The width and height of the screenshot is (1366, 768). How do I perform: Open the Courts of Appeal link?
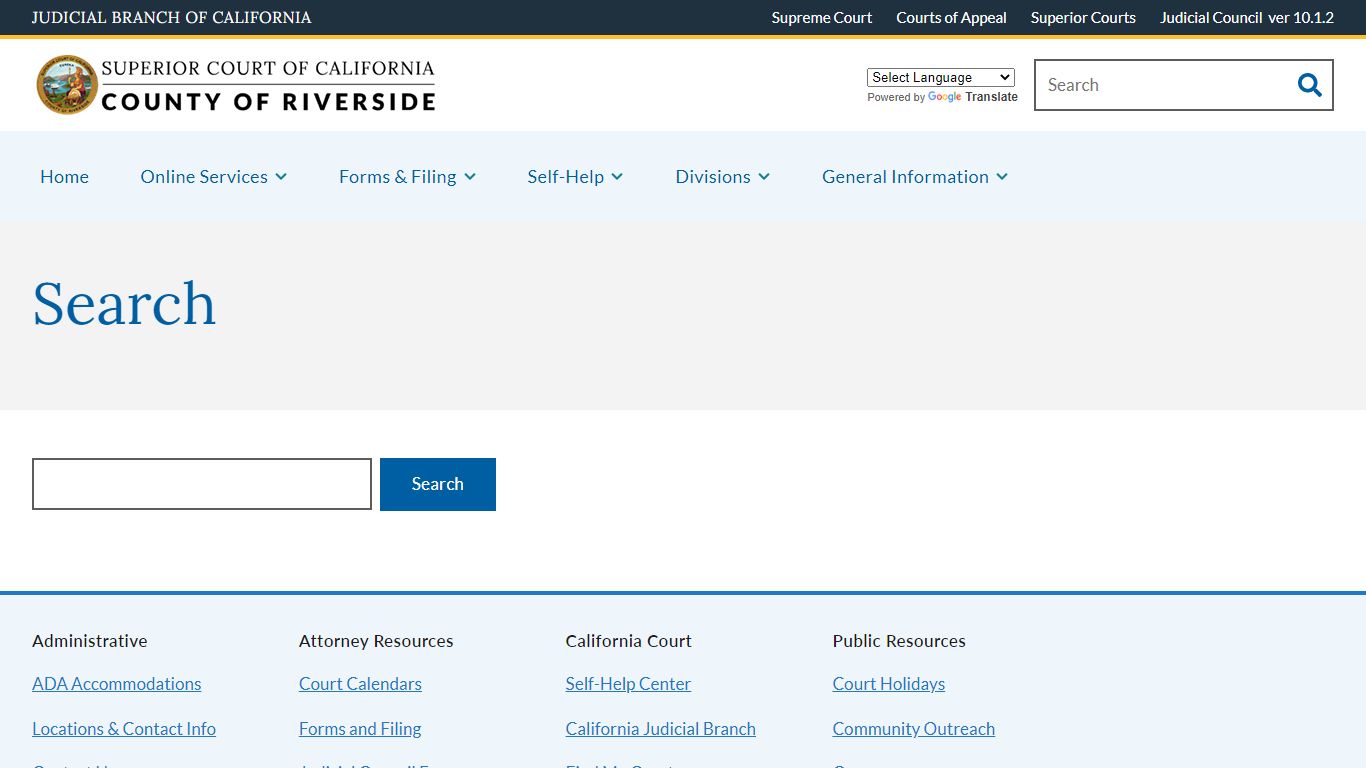(951, 18)
